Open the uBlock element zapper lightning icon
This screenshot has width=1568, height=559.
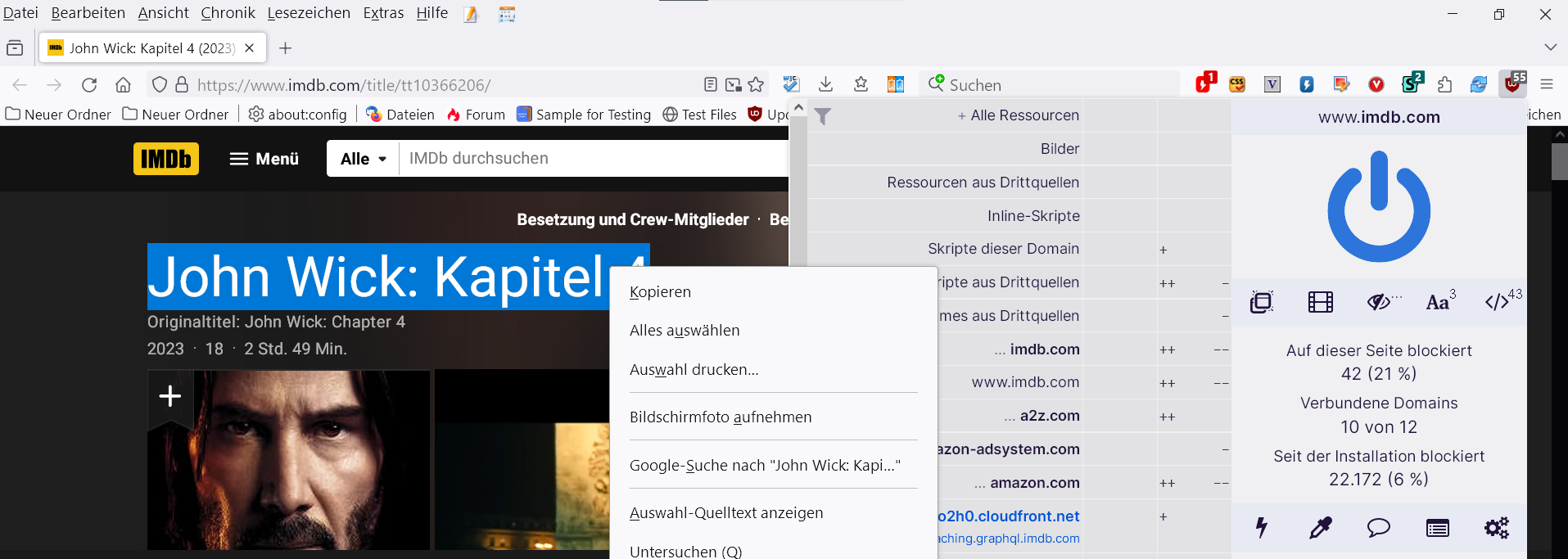[x=1262, y=528]
